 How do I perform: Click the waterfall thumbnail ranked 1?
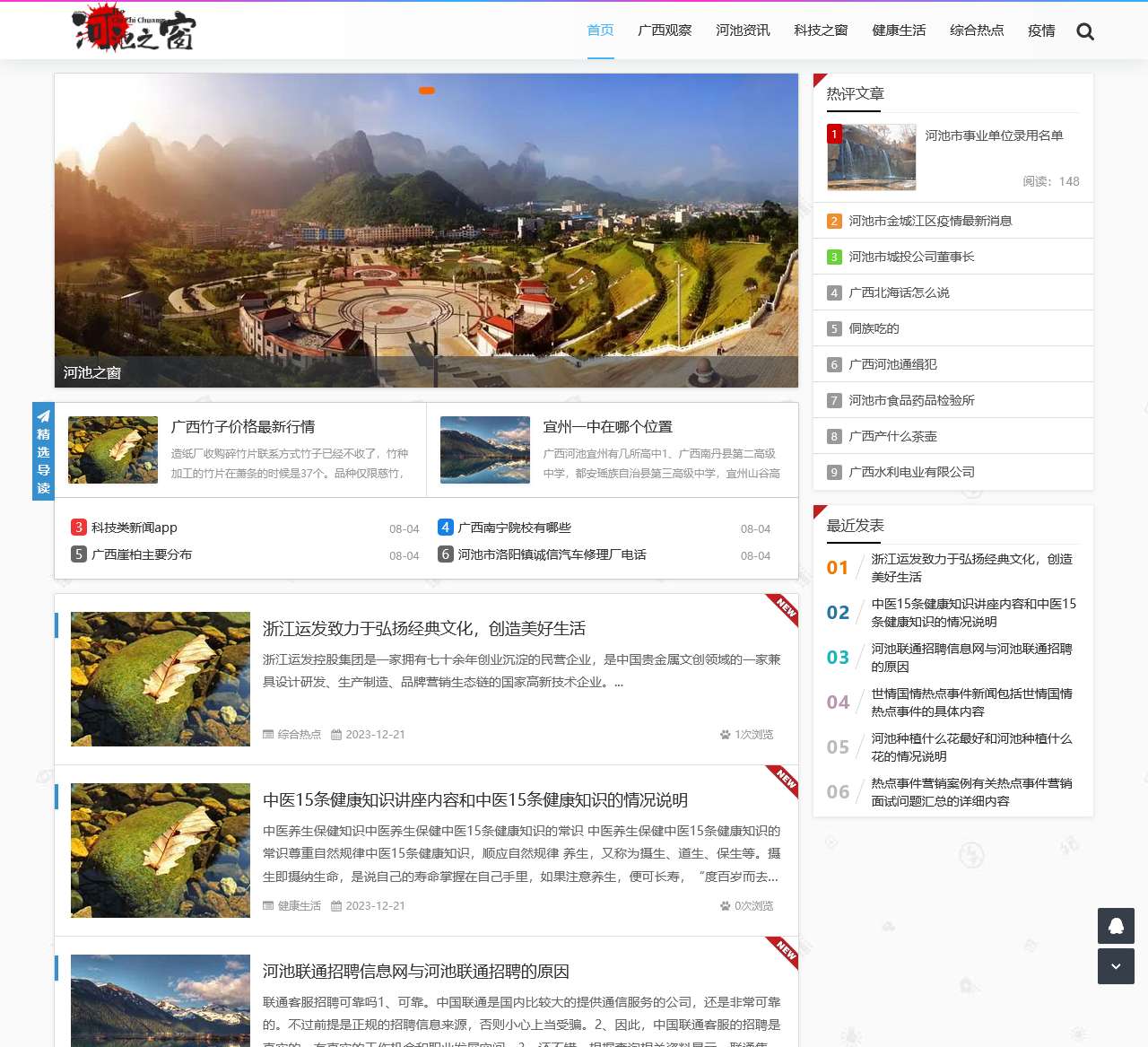pyautogui.click(x=872, y=157)
